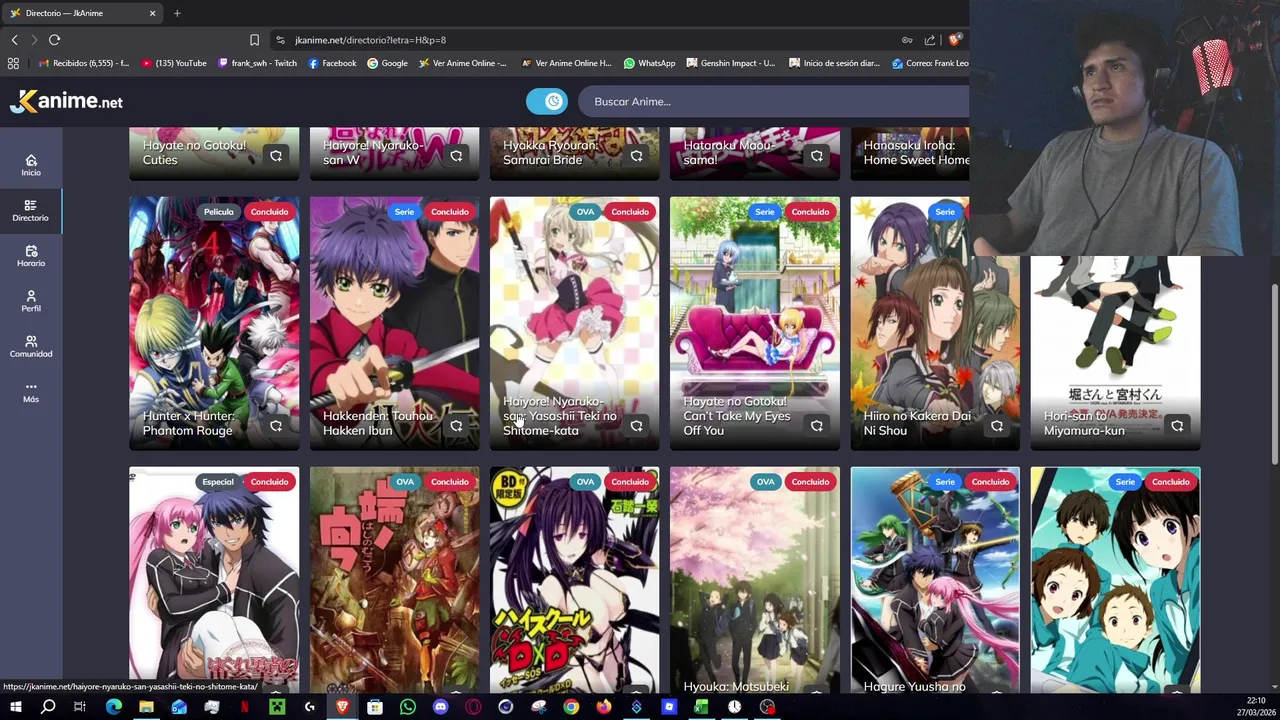Reload the page with the browser refresh icon
This screenshot has height=720, width=1280.
pos(54,40)
